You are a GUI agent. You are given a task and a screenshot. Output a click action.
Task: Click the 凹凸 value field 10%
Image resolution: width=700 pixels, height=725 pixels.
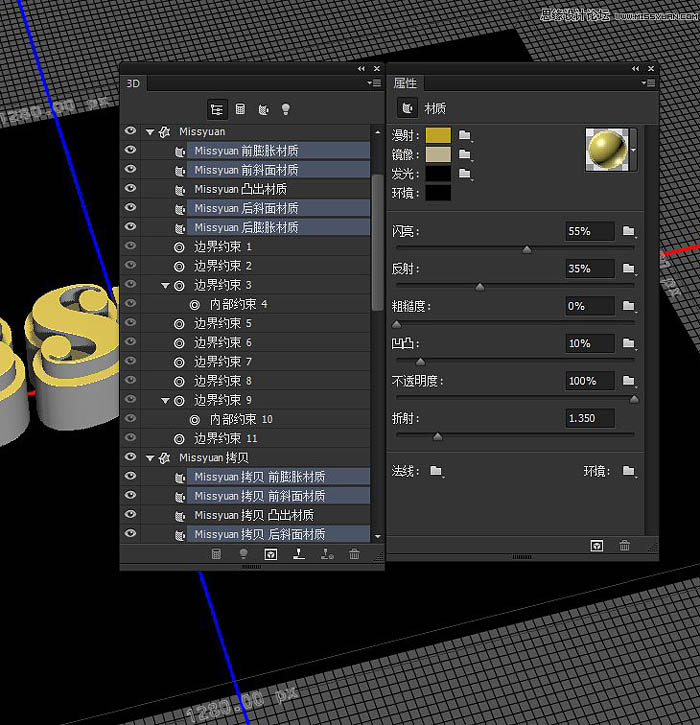point(590,343)
